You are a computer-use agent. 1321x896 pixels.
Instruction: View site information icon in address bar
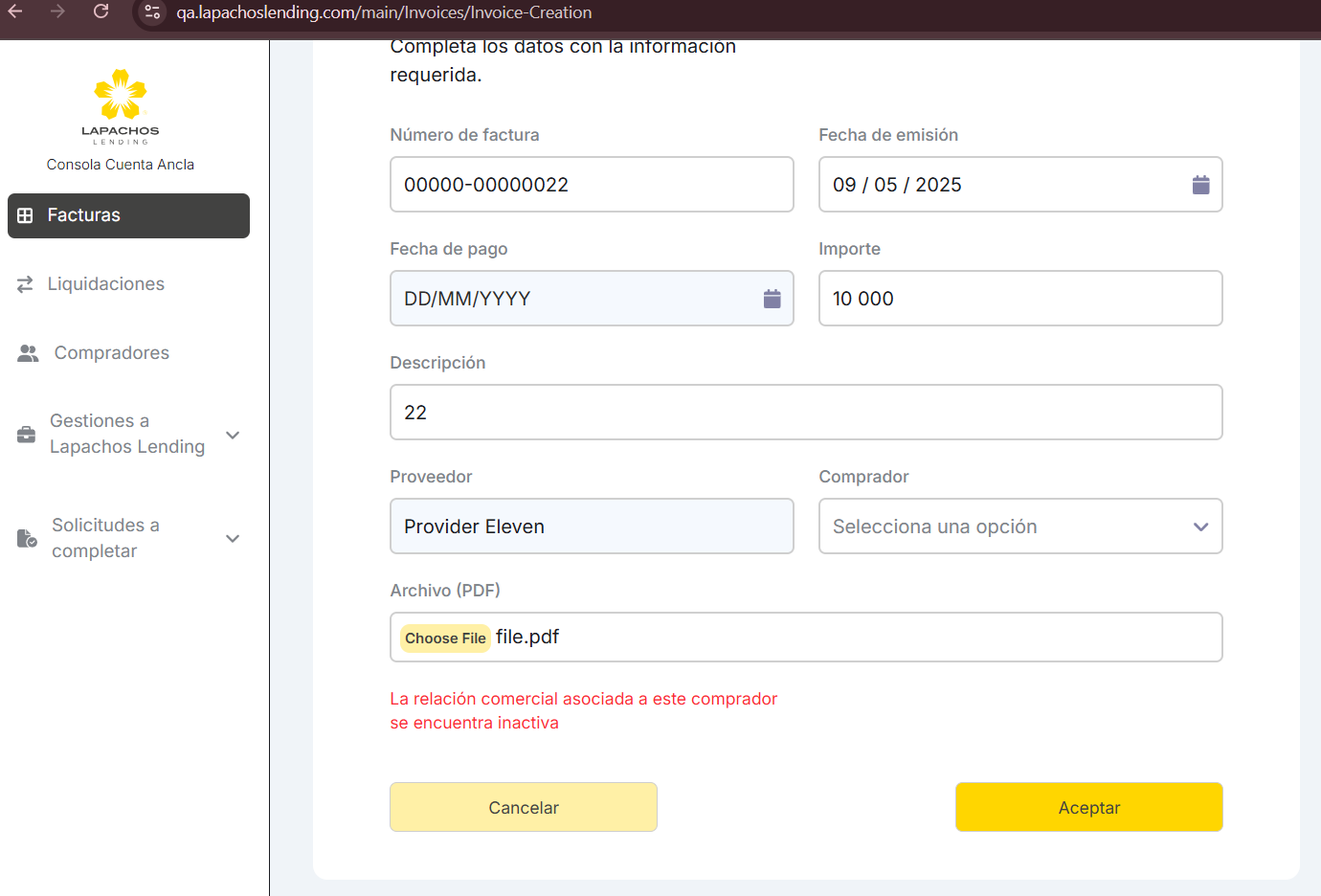click(152, 12)
